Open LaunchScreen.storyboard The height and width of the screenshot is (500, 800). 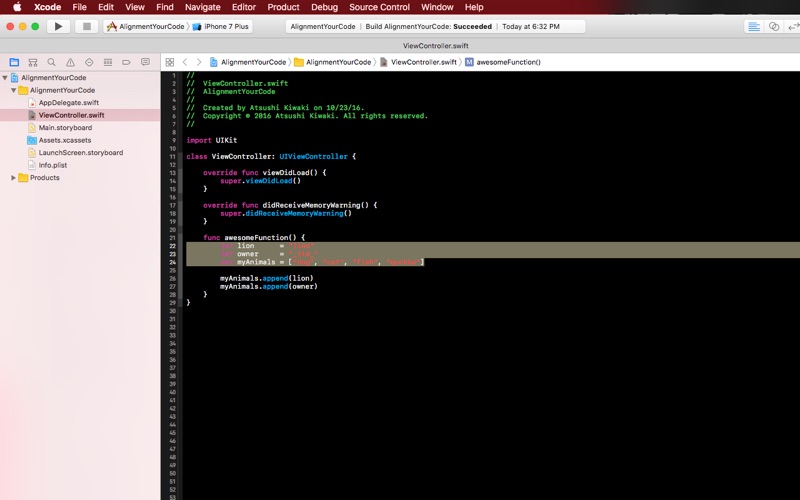(x=80, y=153)
